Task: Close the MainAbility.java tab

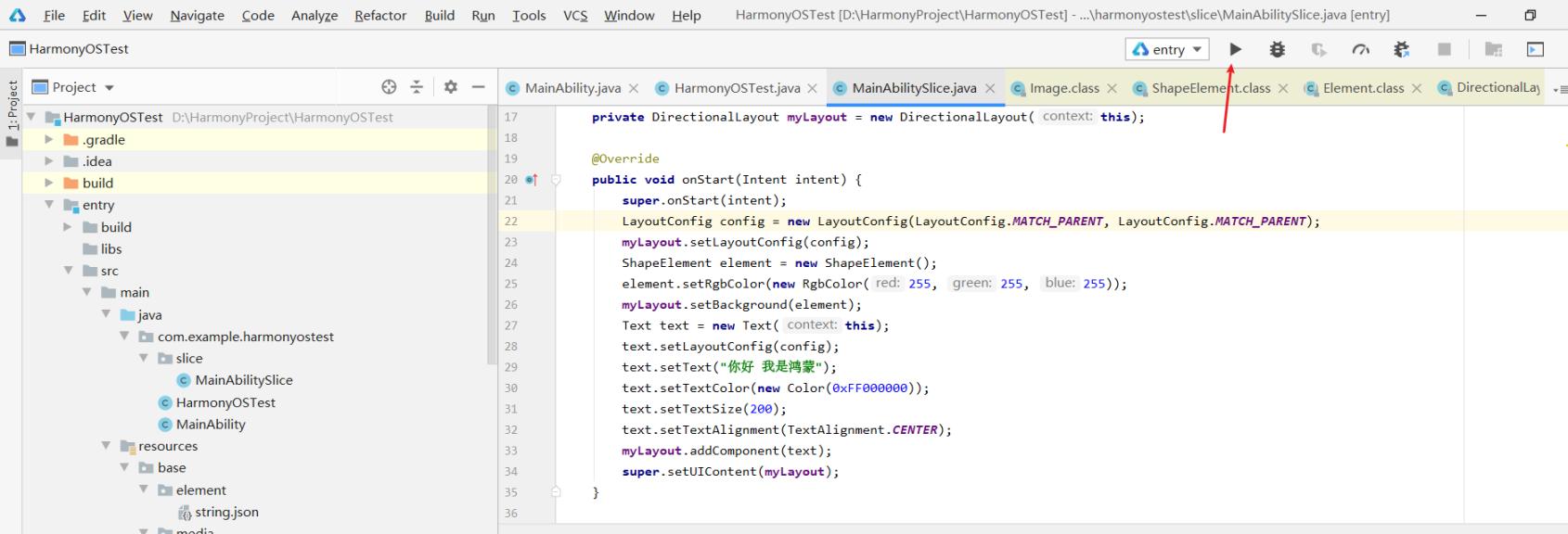Action: 634,88
